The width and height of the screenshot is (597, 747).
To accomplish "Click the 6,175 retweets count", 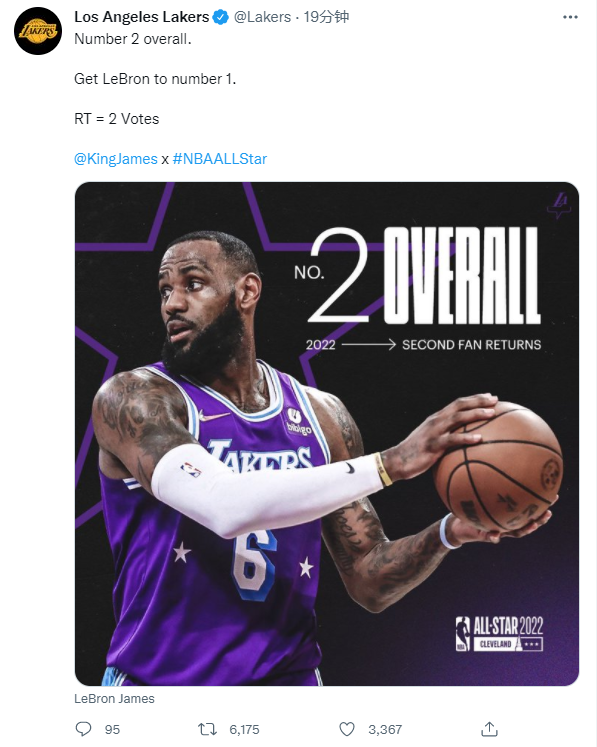I will 244,729.
